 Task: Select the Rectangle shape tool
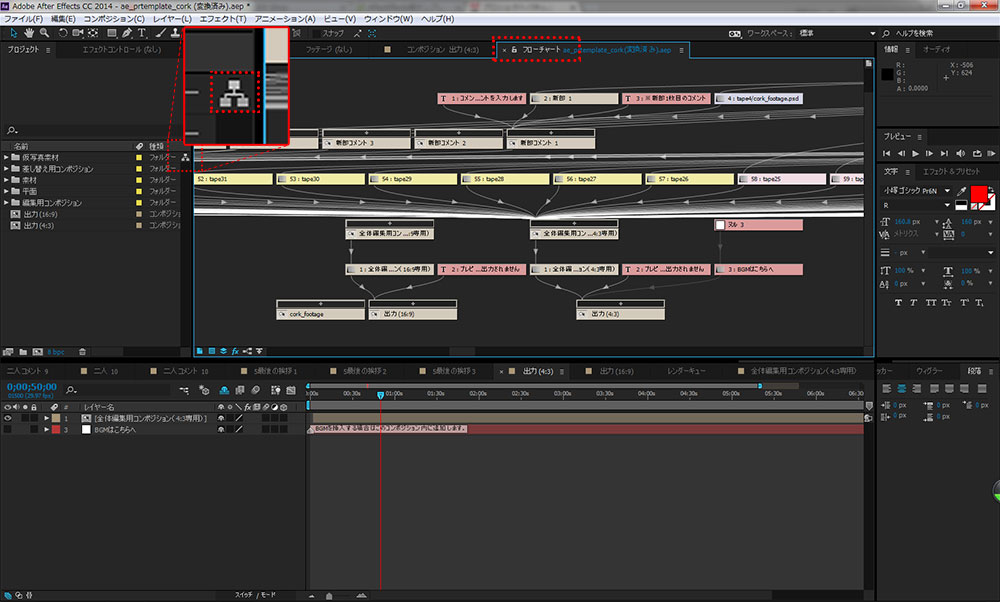coord(112,33)
